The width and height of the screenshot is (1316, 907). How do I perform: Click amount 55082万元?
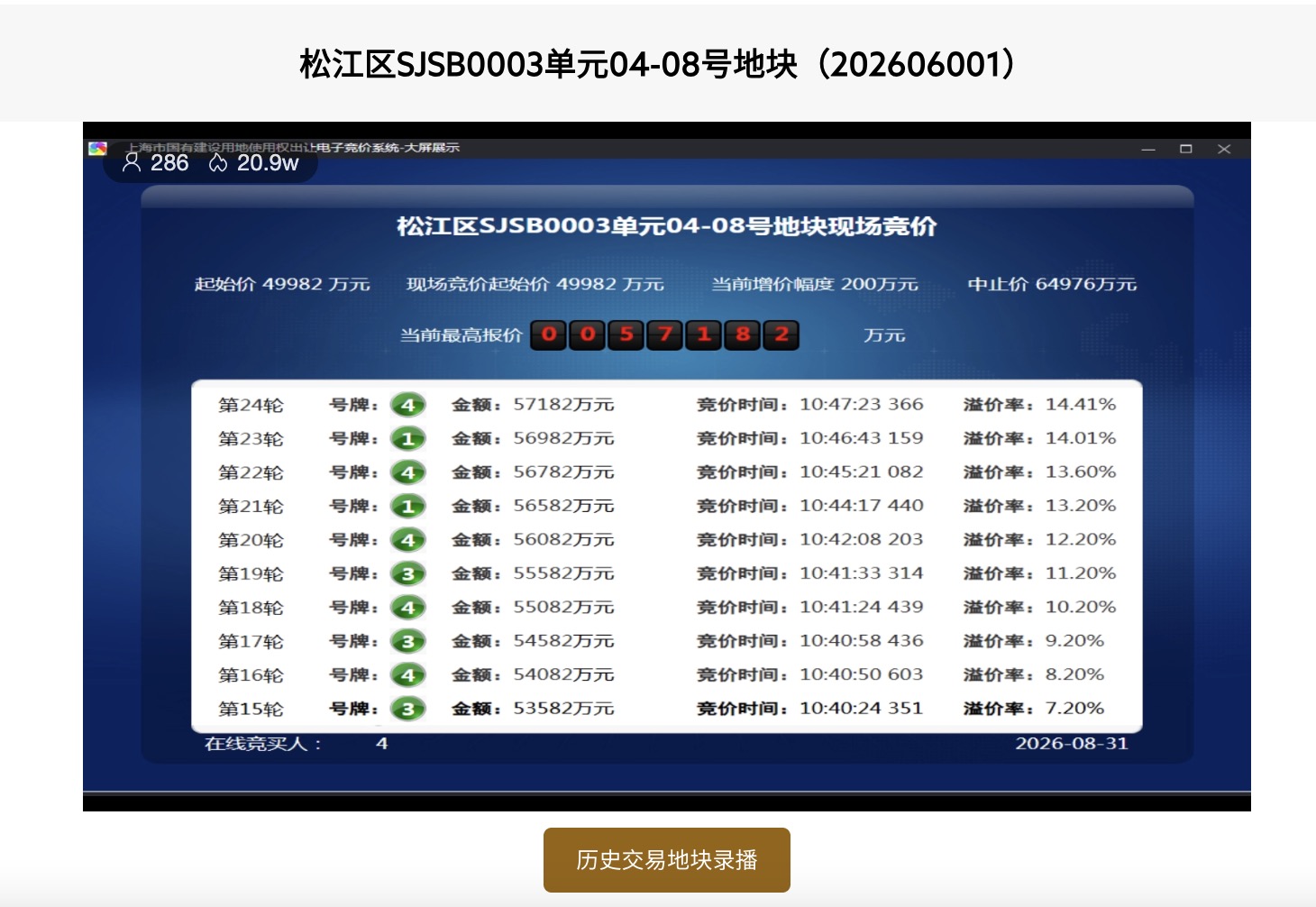point(563,608)
